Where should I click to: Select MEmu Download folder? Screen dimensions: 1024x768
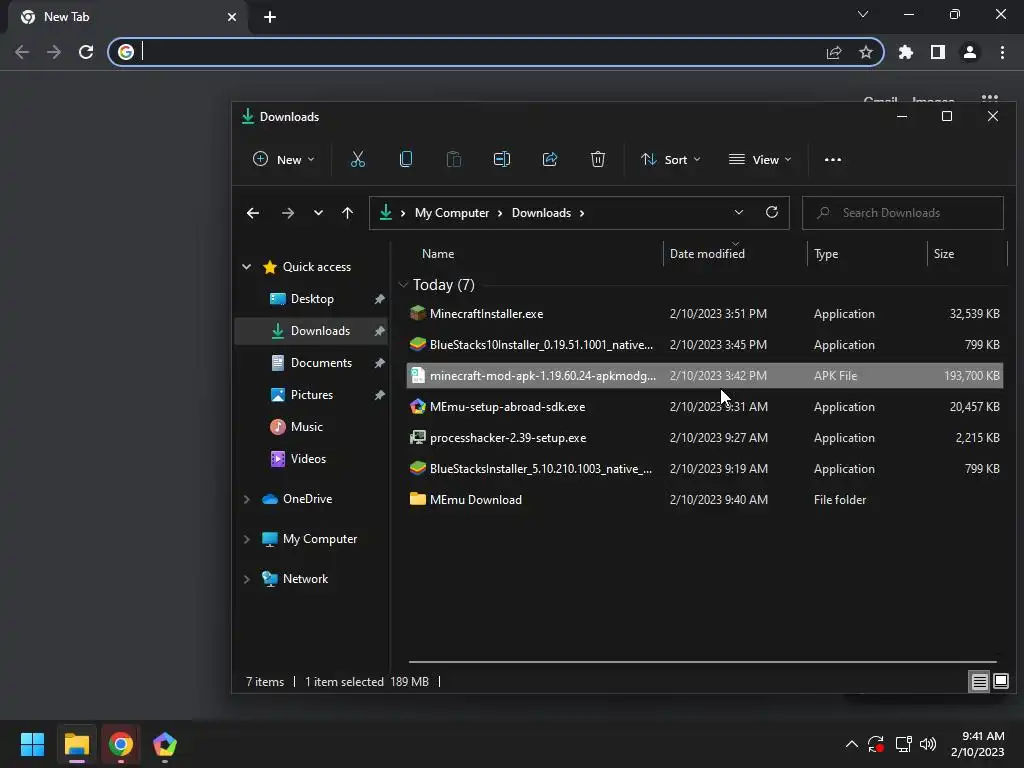click(705, 500)
